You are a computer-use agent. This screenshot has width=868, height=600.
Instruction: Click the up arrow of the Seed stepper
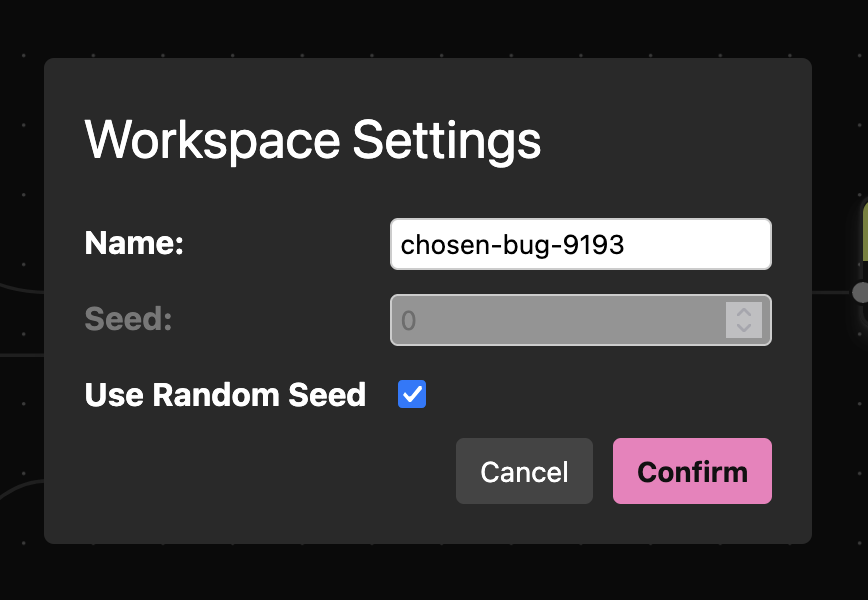click(x=743, y=313)
